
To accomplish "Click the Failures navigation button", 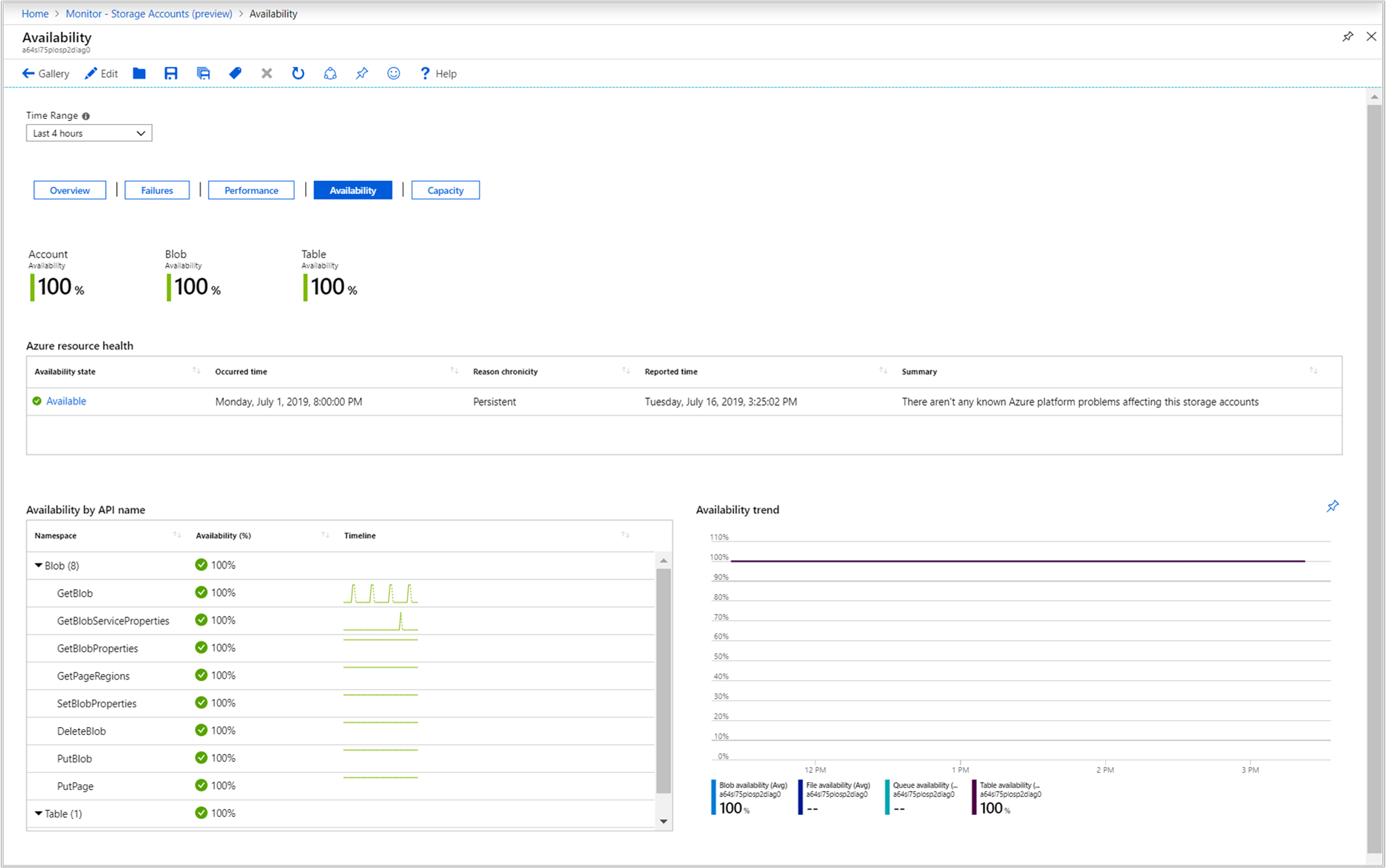I will point(157,190).
